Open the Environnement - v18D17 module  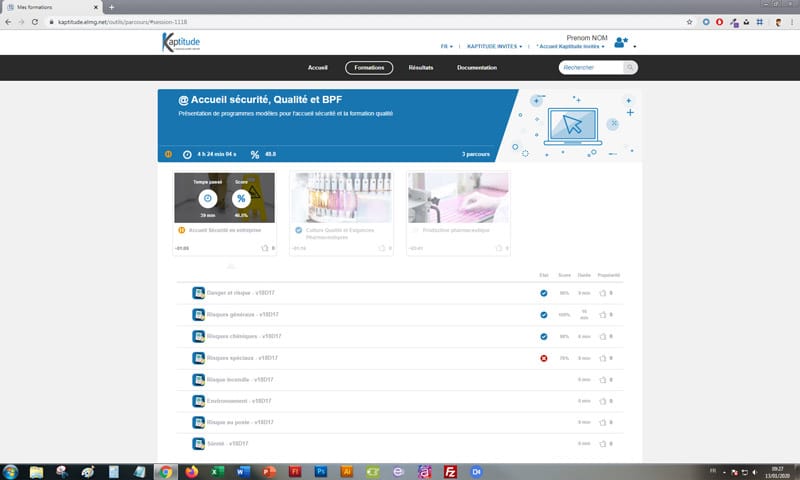(235, 401)
